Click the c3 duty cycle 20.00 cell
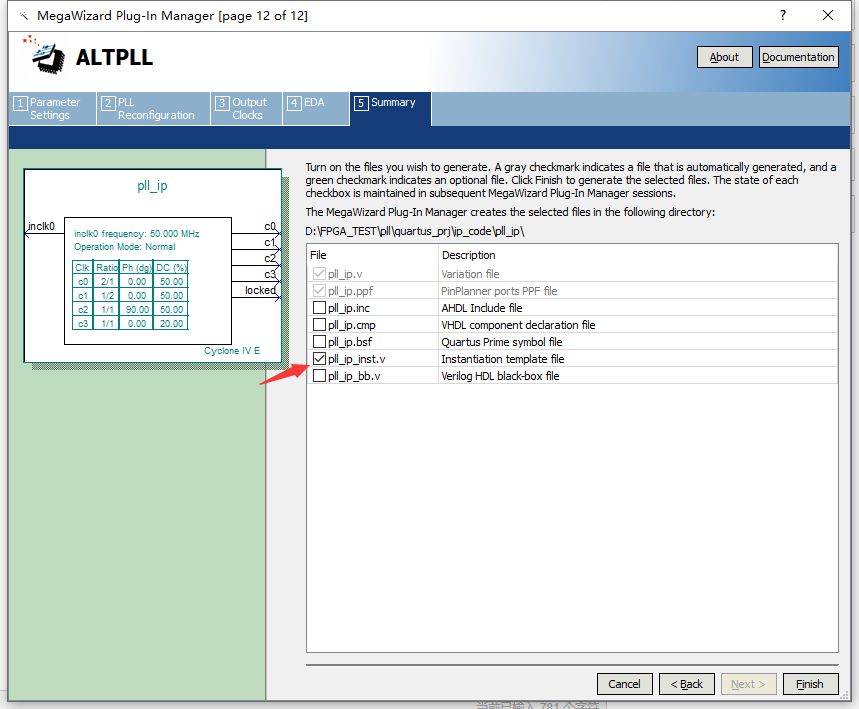 point(171,323)
